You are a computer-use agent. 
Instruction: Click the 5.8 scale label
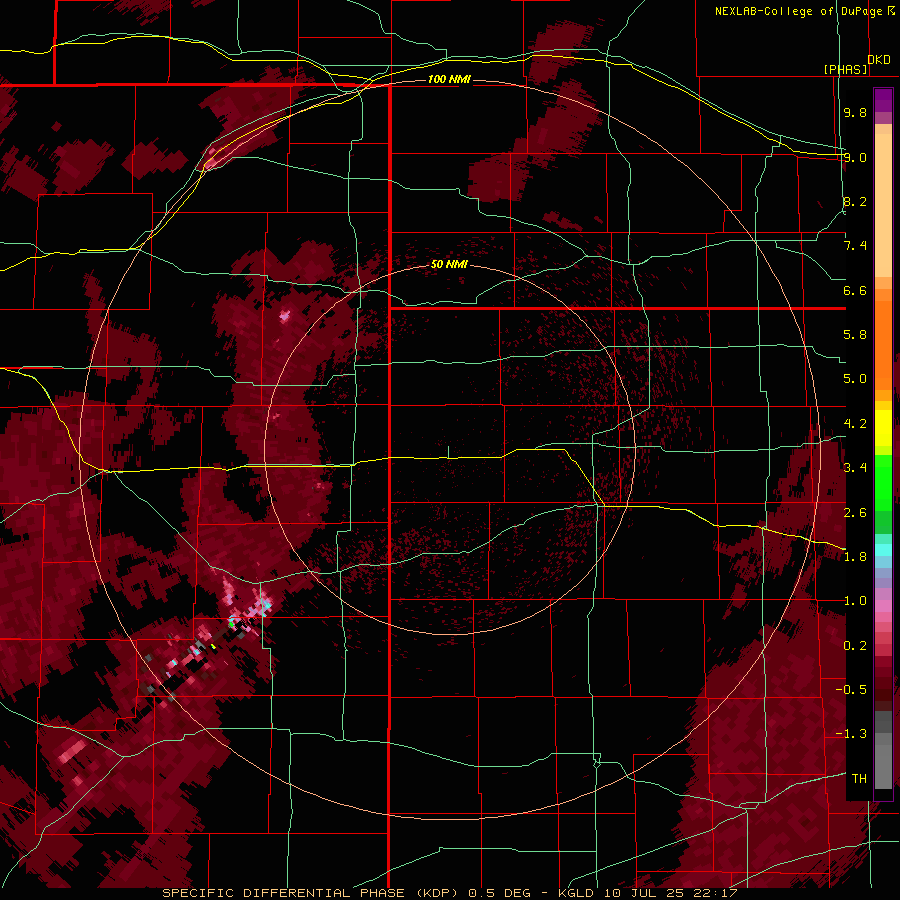pyautogui.click(x=855, y=335)
